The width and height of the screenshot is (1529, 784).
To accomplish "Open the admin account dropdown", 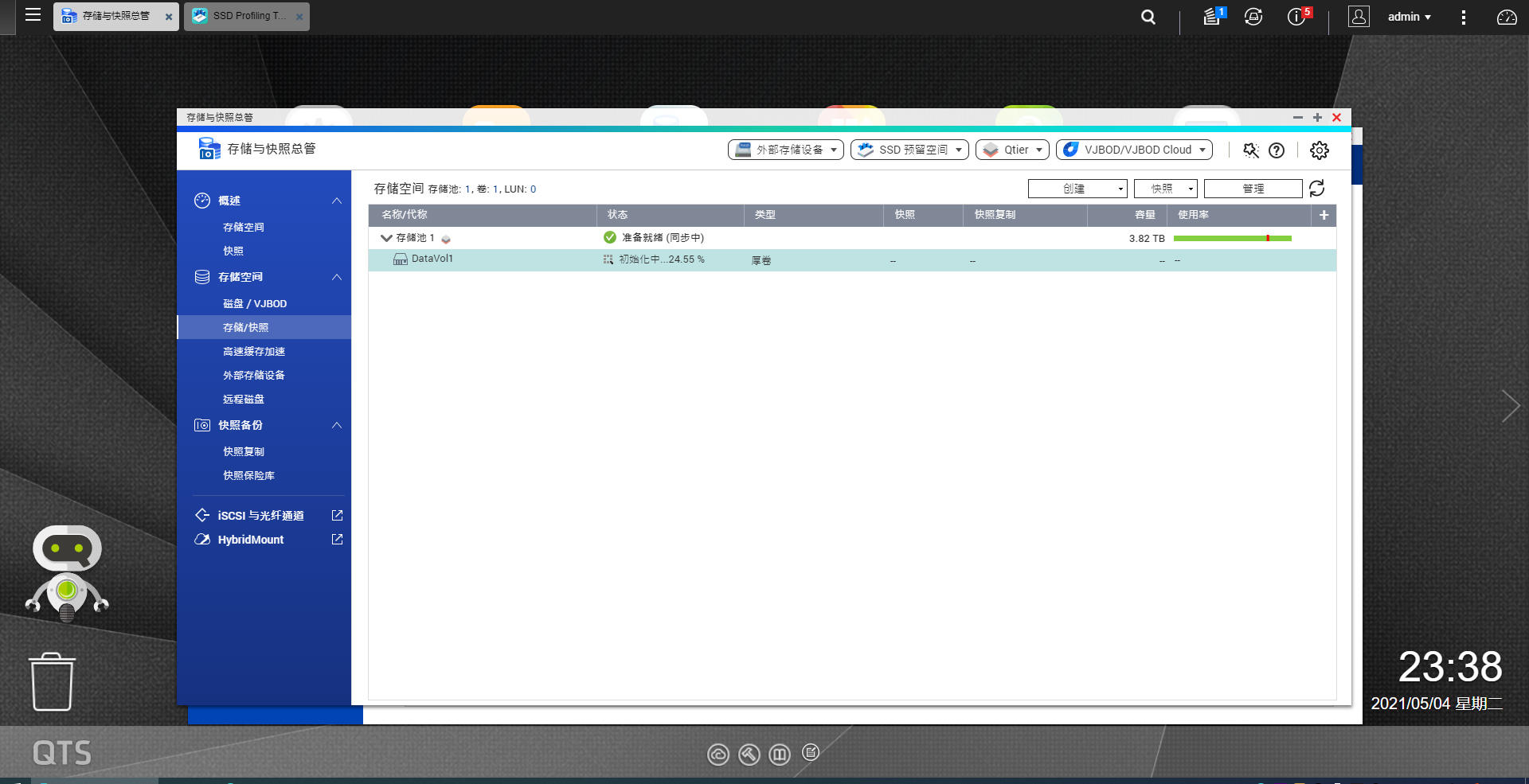I will (1409, 17).
